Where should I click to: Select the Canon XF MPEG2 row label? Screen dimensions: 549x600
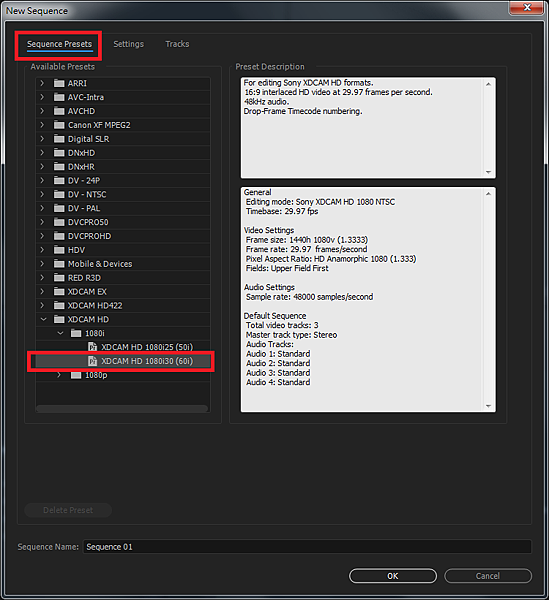click(99, 125)
